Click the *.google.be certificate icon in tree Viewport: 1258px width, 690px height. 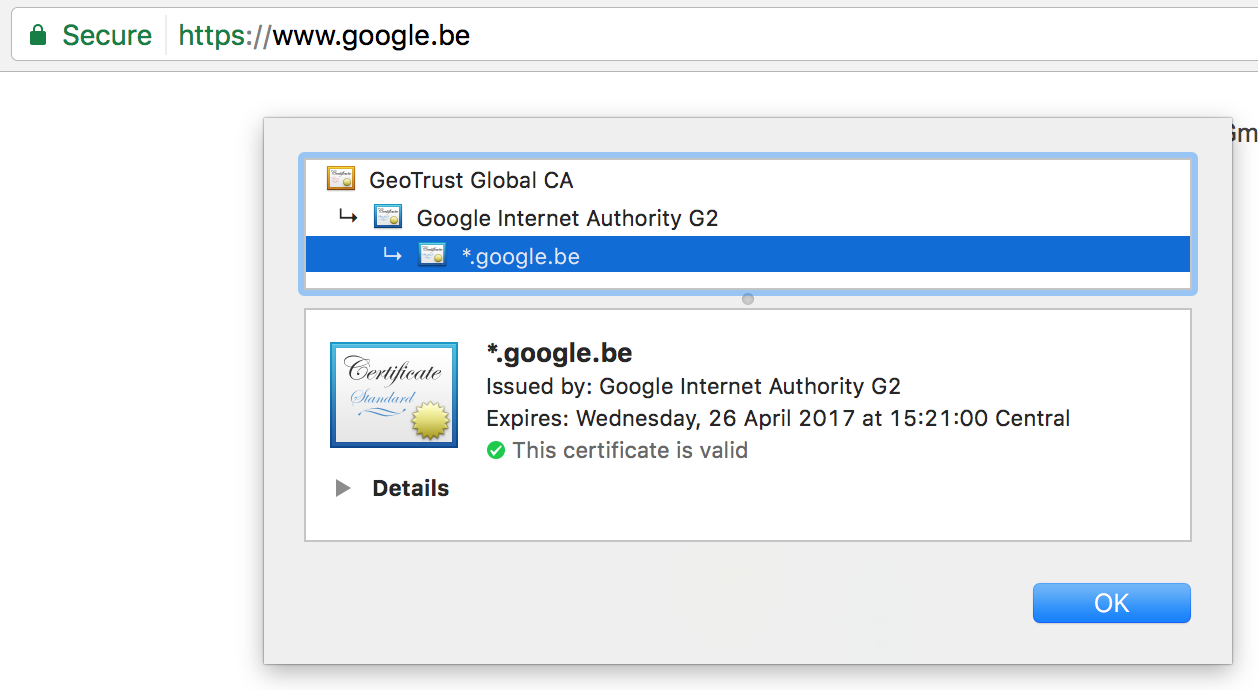tap(432, 255)
